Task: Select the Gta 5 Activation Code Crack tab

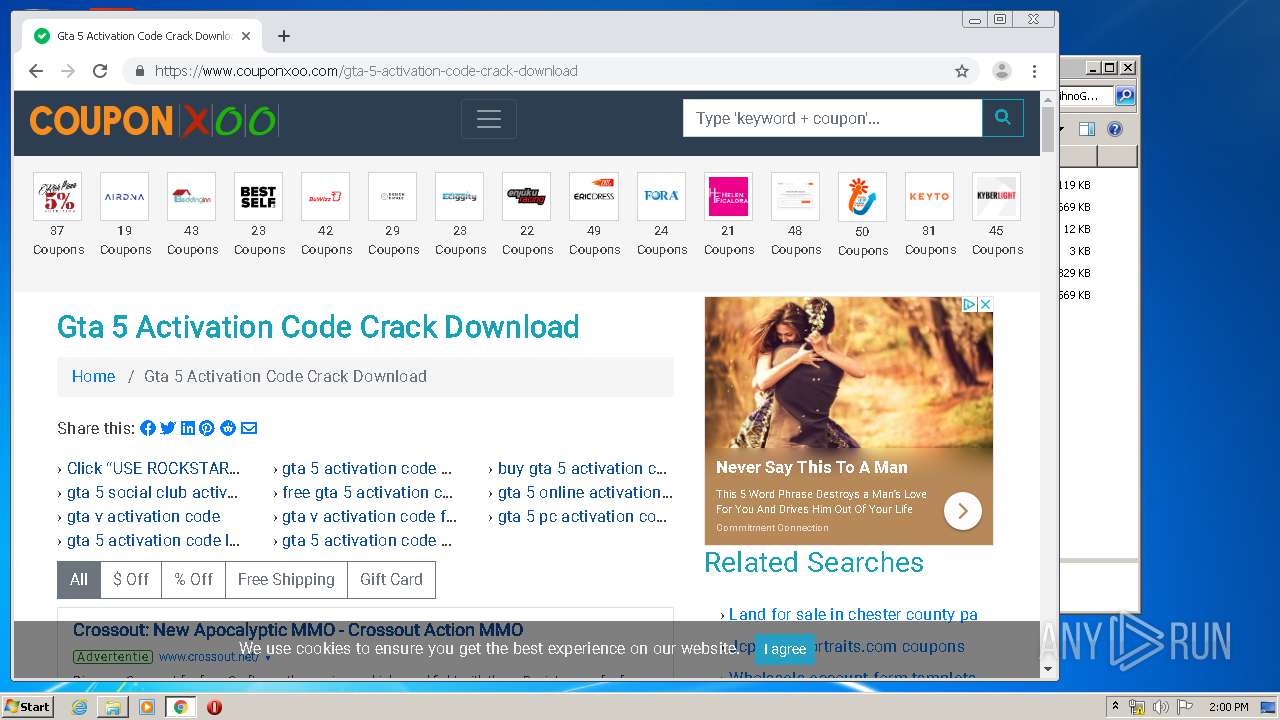Action: (x=142, y=36)
